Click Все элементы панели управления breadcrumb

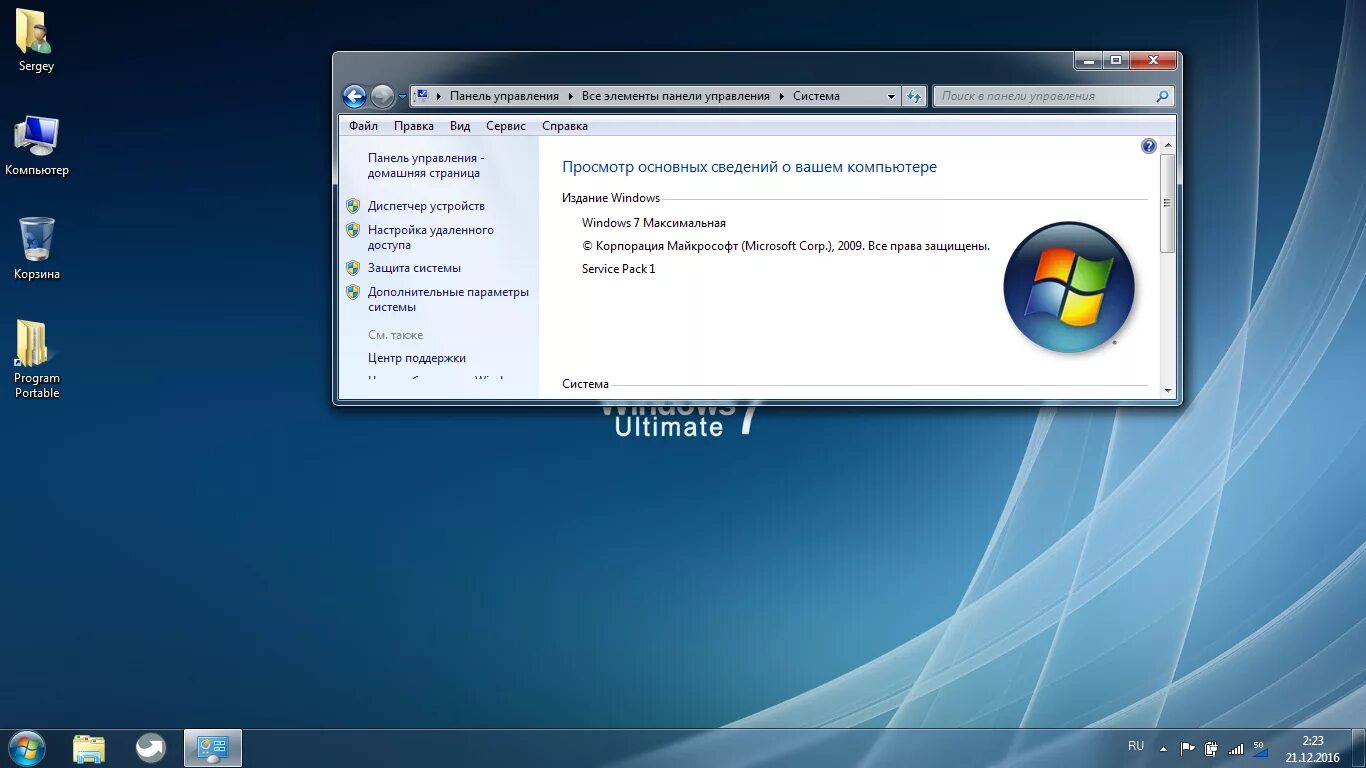pyautogui.click(x=676, y=96)
